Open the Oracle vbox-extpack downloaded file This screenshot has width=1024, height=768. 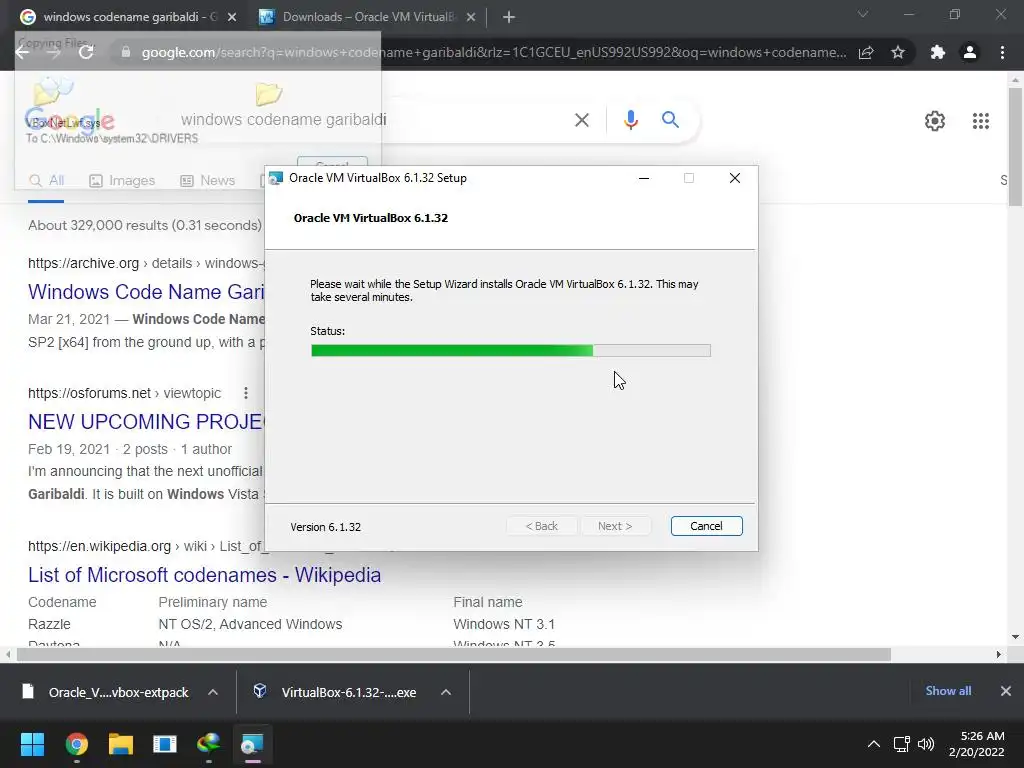pyautogui.click(x=108, y=692)
